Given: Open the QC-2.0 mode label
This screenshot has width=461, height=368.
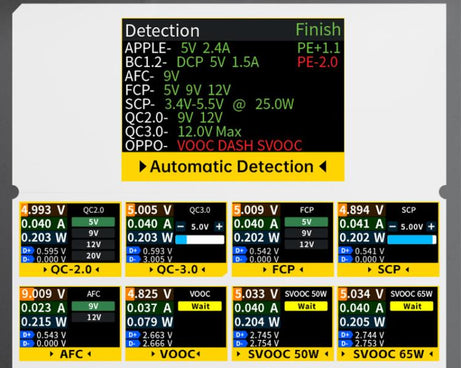Looking at the screenshot, I should pos(71,270).
